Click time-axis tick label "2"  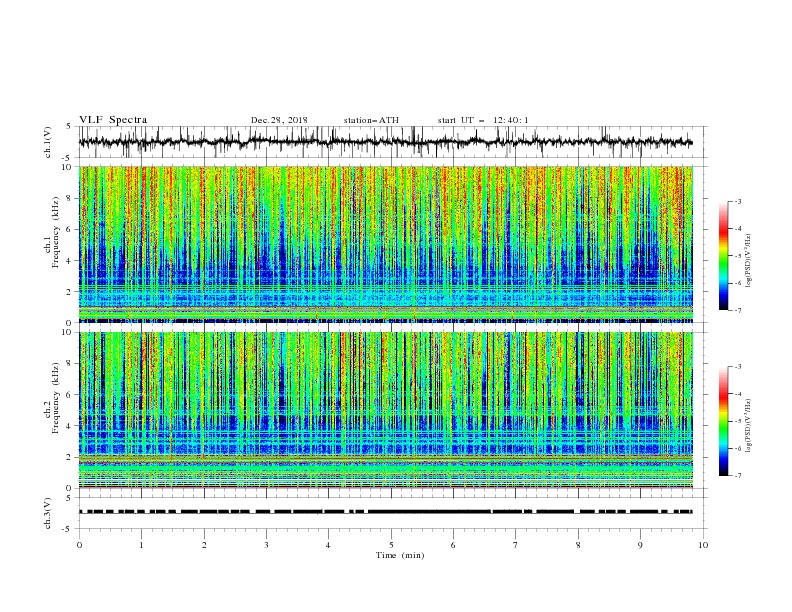click(x=204, y=545)
